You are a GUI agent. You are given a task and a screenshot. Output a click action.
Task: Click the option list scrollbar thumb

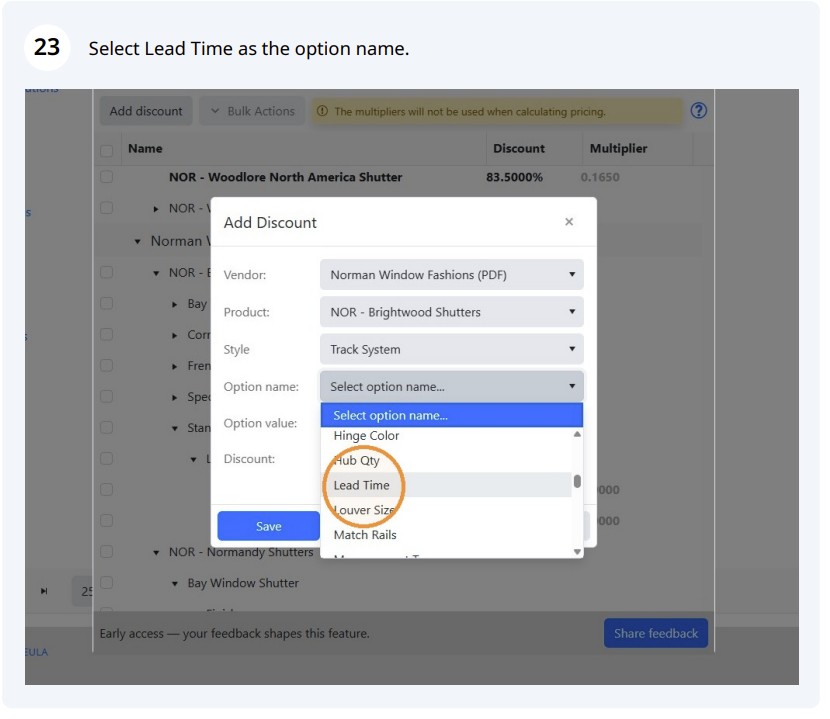[x=577, y=481]
